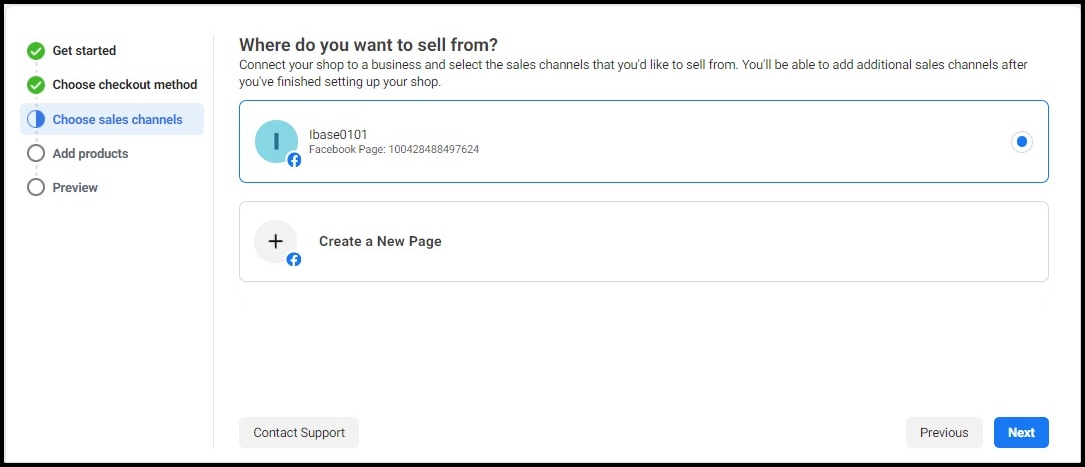Click the green checkmark beside Choose checkout method
The height and width of the screenshot is (467, 1085).
pos(36,85)
